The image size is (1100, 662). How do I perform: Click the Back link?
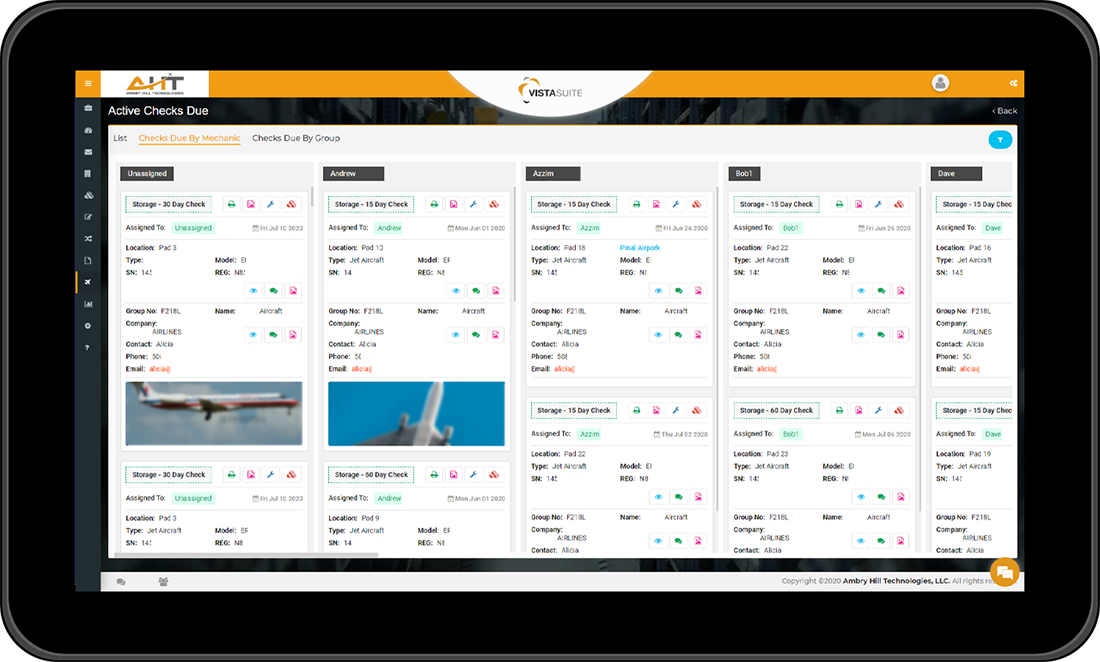click(1004, 111)
